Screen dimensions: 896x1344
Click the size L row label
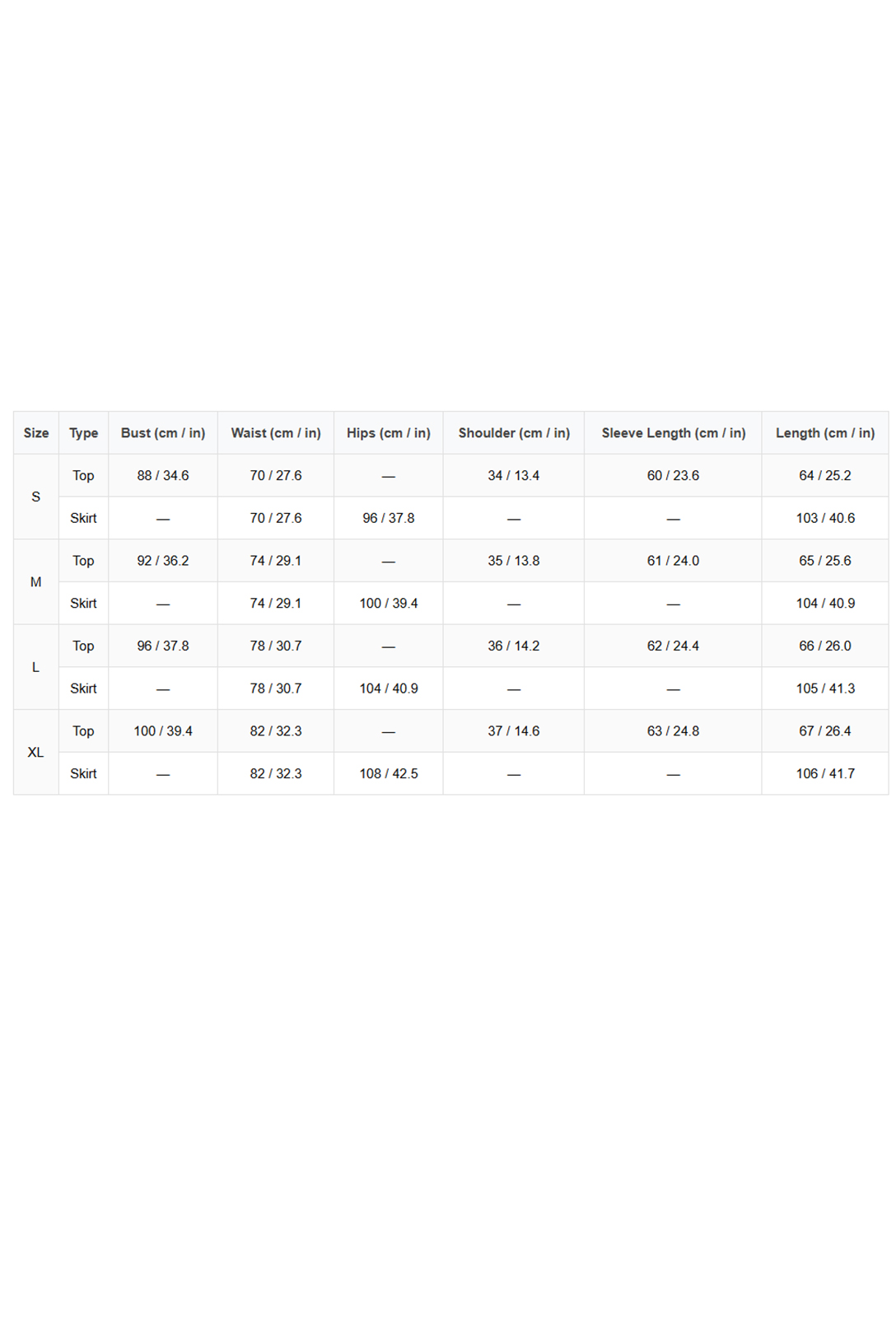pos(36,667)
